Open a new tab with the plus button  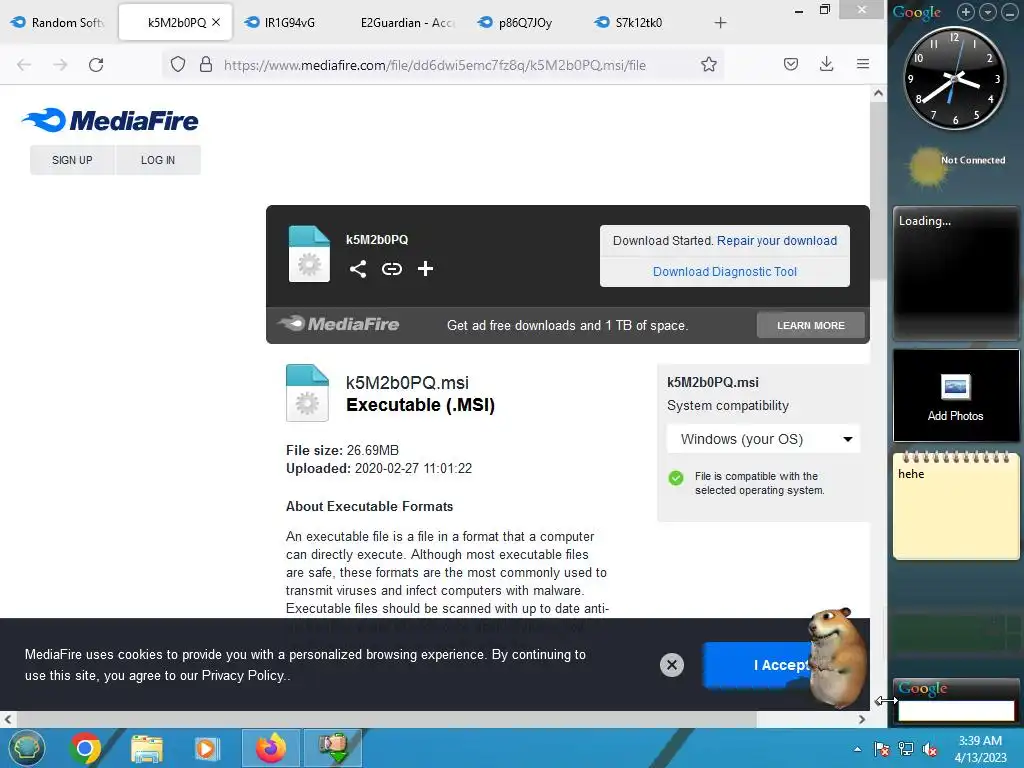pos(720,23)
